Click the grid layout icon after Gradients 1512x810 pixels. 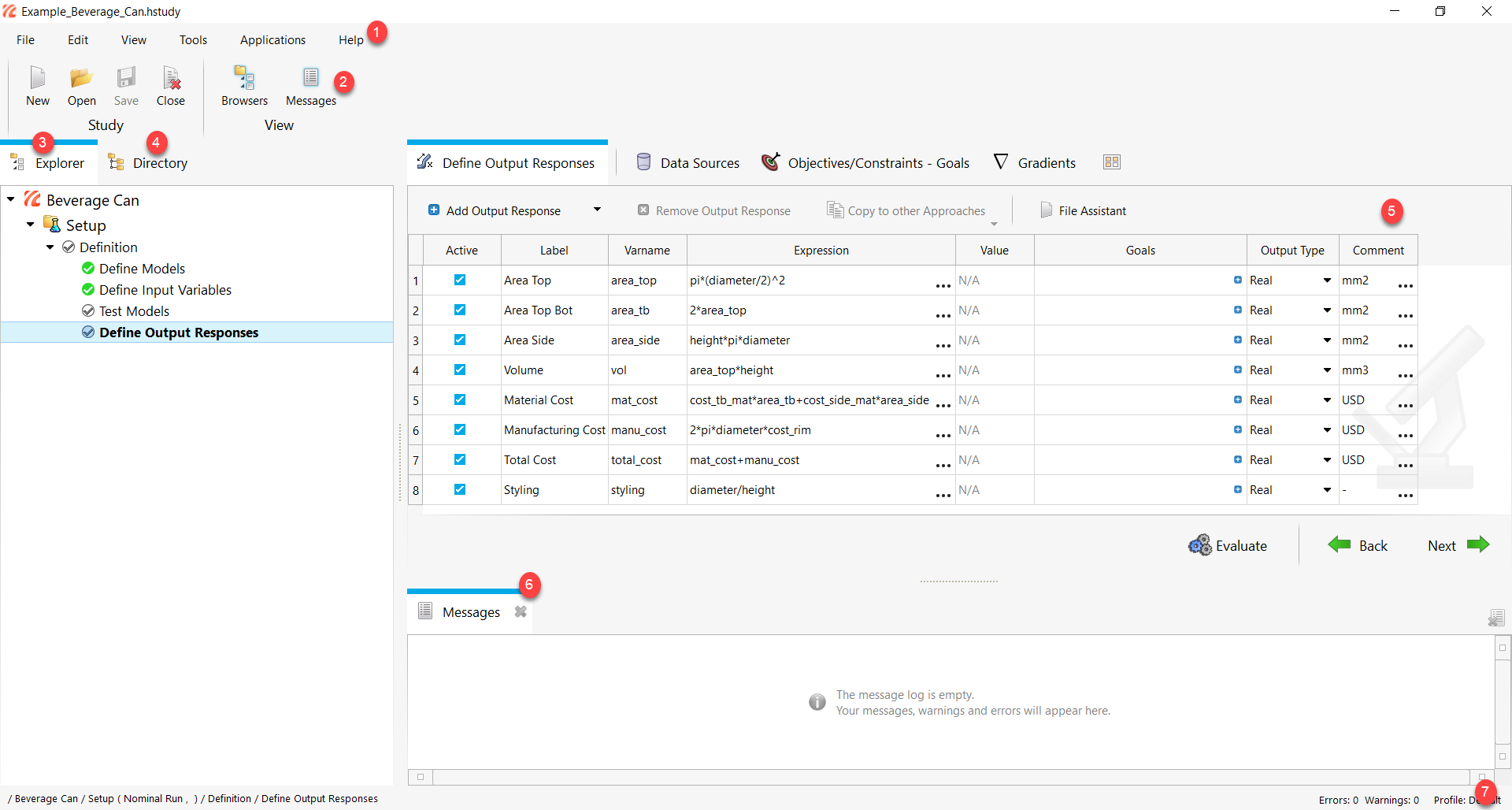click(x=1112, y=162)
